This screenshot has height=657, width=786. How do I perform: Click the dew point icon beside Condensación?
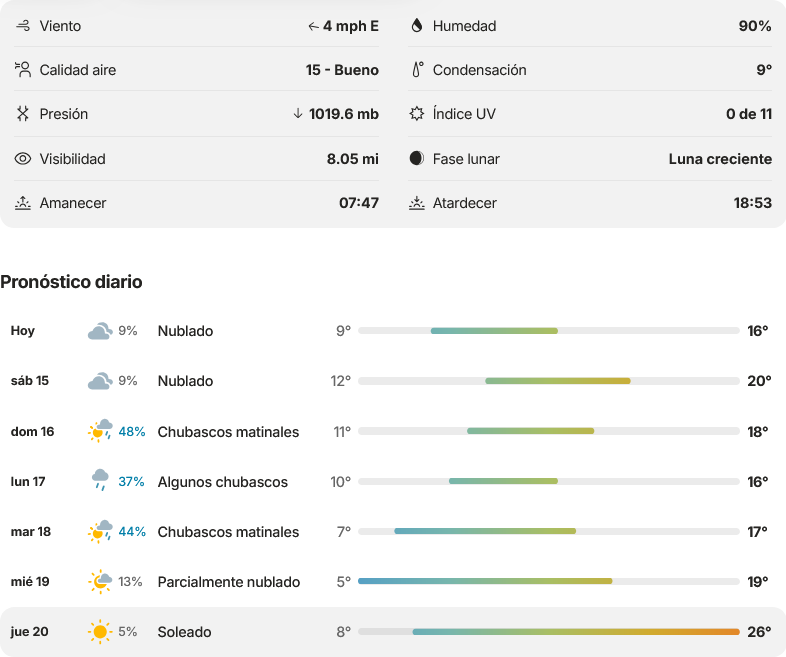tap(418, 70)
